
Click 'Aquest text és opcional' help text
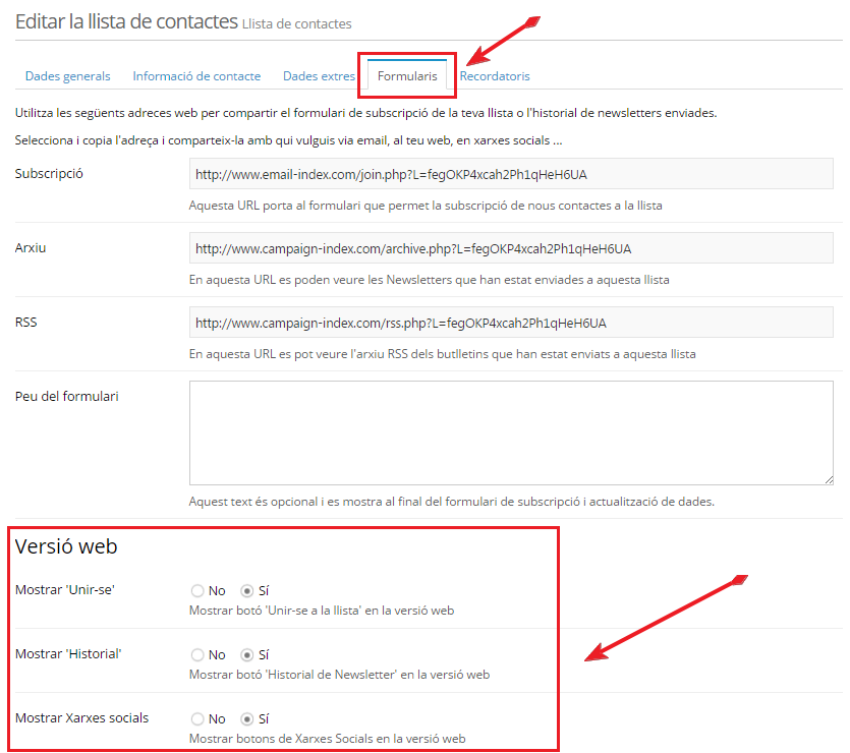pos(452,501)
